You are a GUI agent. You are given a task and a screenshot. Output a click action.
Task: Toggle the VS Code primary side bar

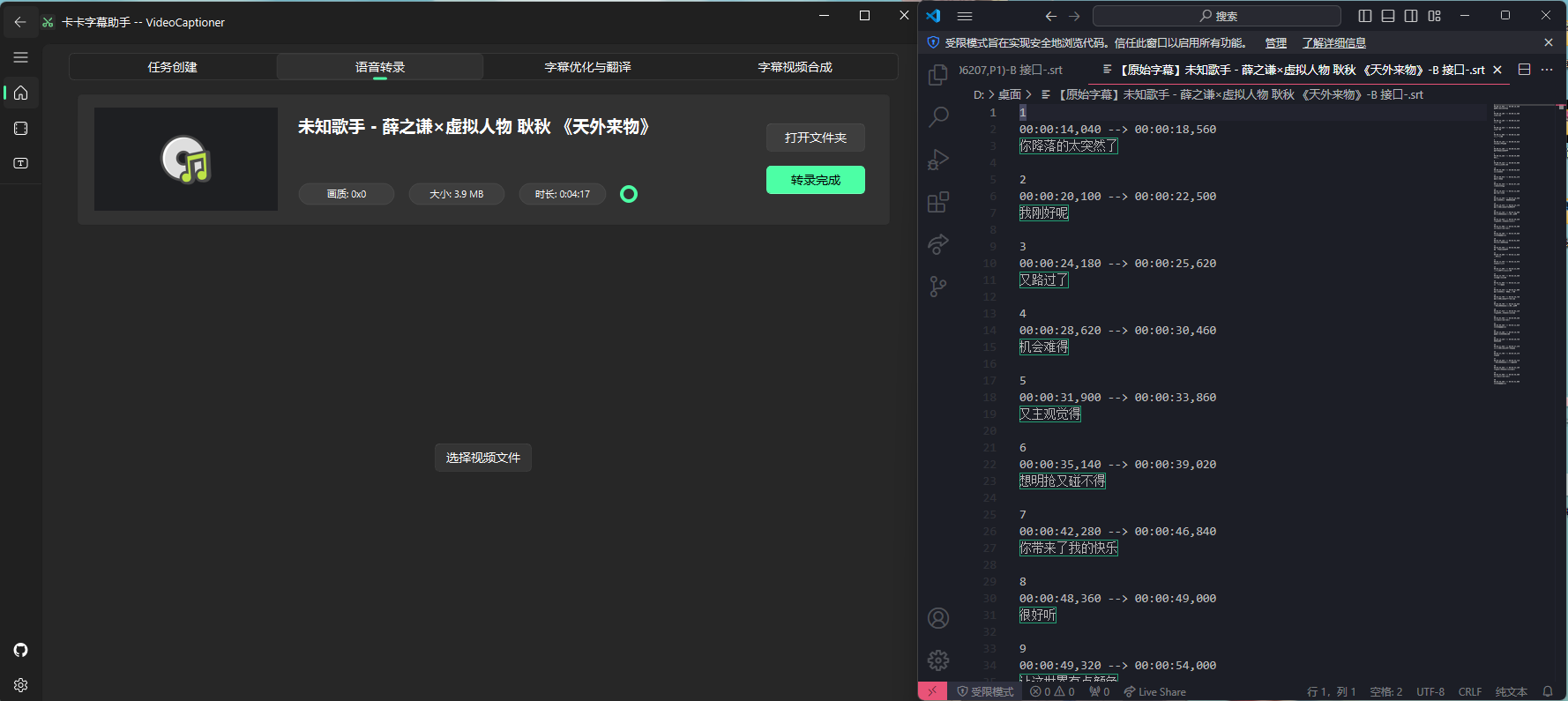(x=1365, y=16)
